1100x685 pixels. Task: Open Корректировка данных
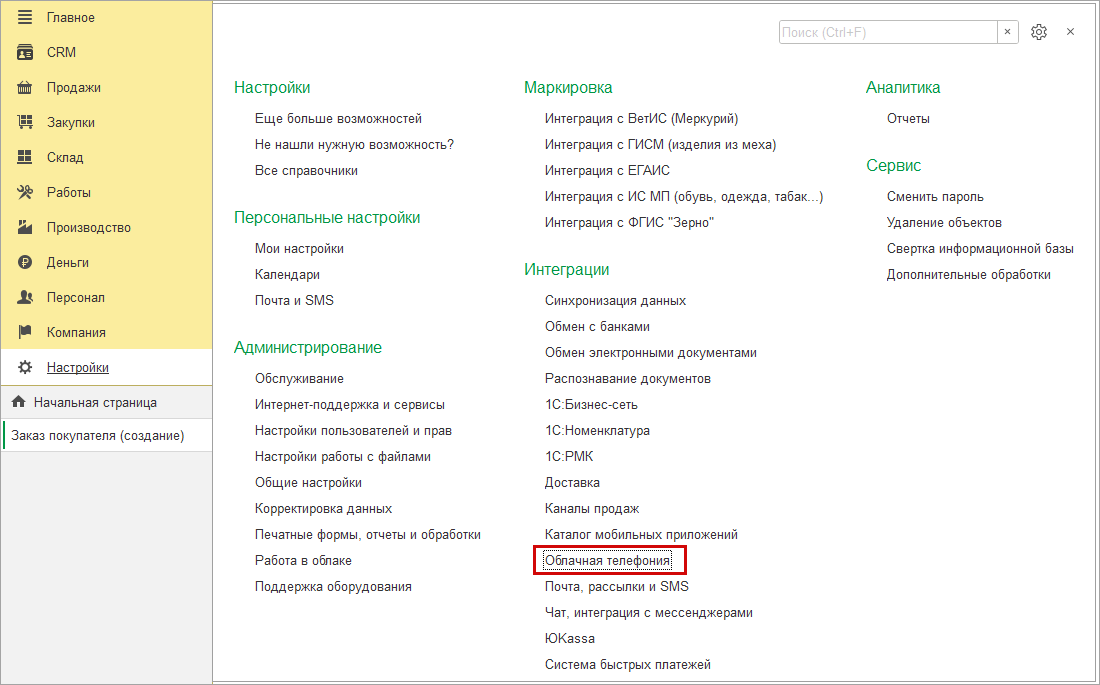point(323,508)
